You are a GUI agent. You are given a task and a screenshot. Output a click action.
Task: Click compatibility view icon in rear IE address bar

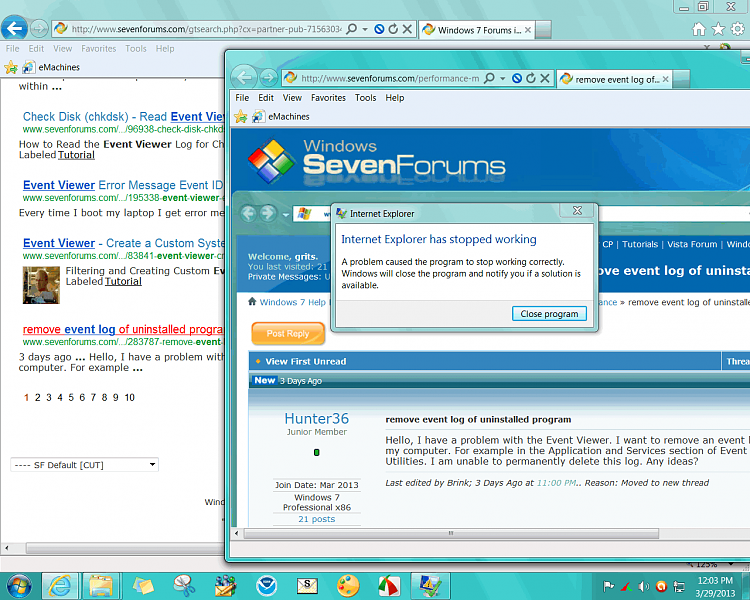(379, 29)
